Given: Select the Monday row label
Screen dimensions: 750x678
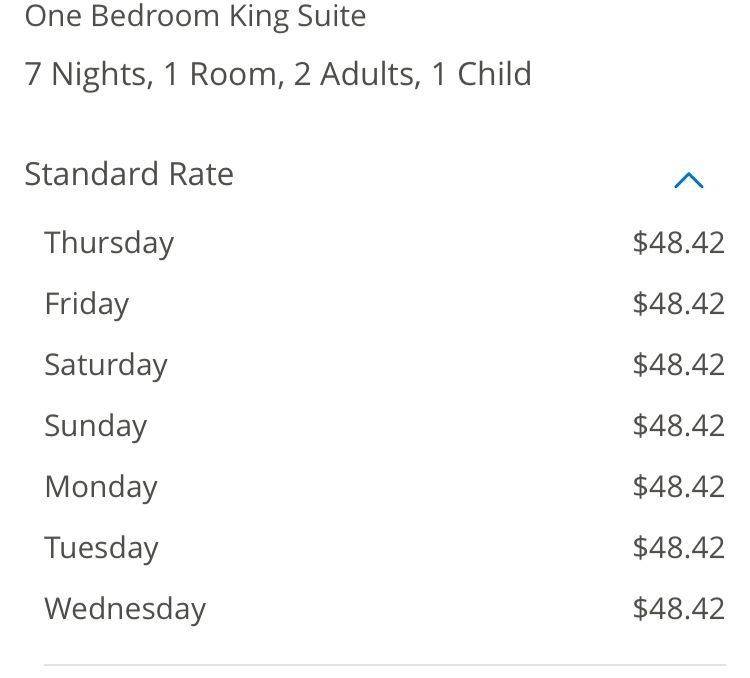Looking at the screenshot, I should click(x=101, y=488).
